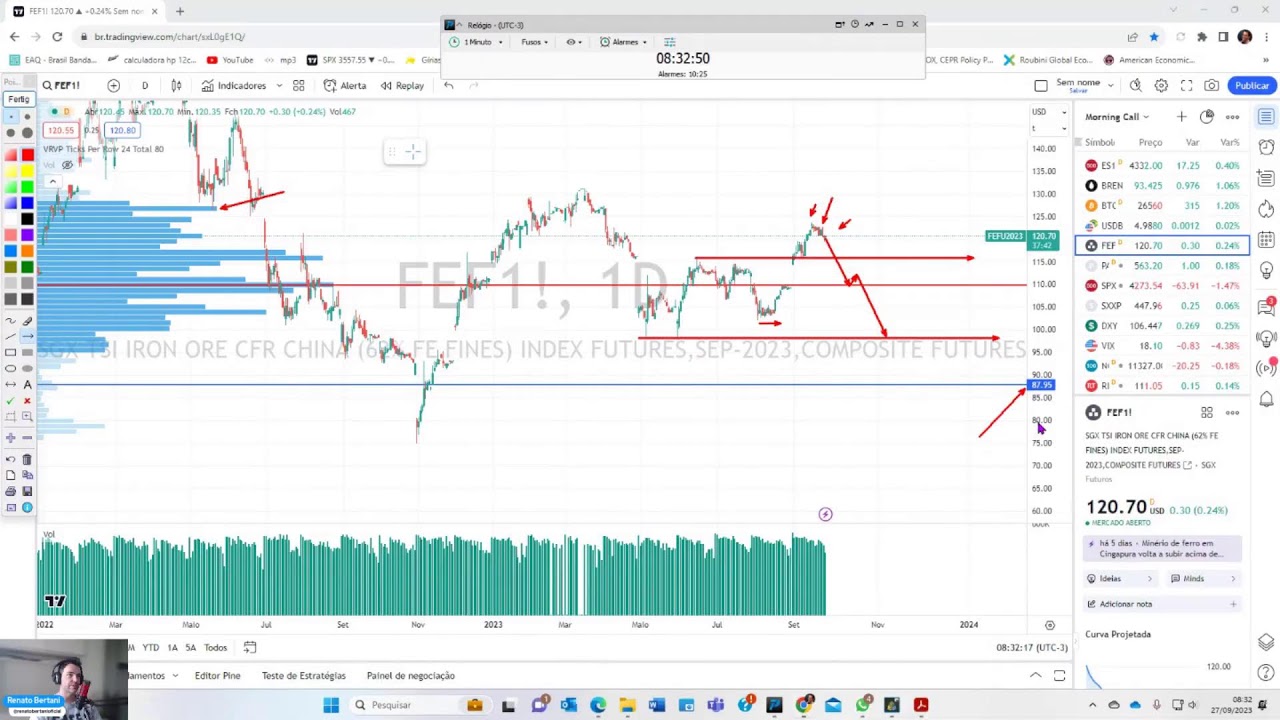The width and height of the screenshot is (1280, 720).
Task: Open the quick search magnifier icon
Action: (x=1135, y=85)
